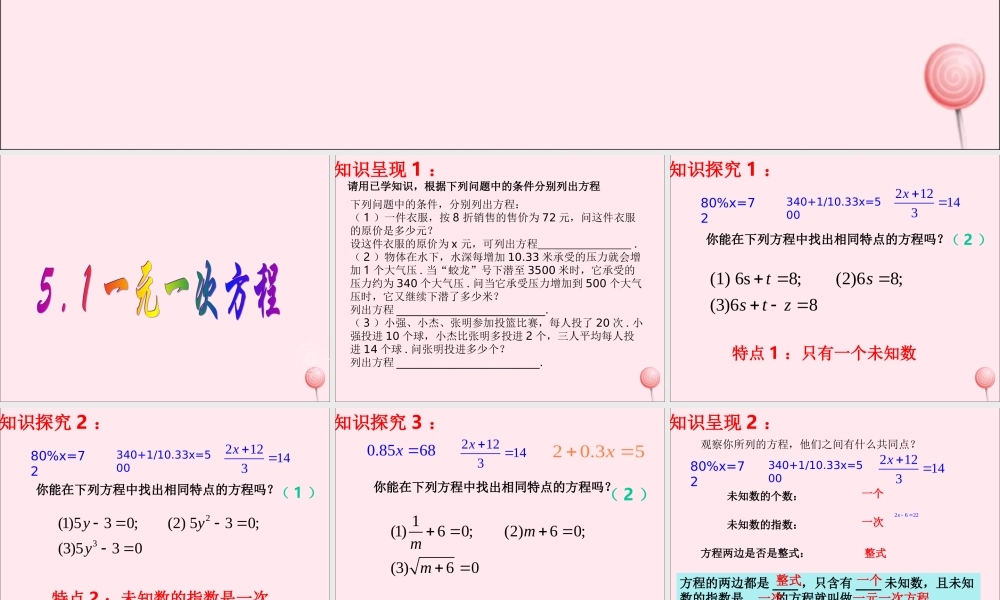Click the equation '(3)5y³-3=0'
The width and height of the screenshot is (1000, 600).
point(100,548)
